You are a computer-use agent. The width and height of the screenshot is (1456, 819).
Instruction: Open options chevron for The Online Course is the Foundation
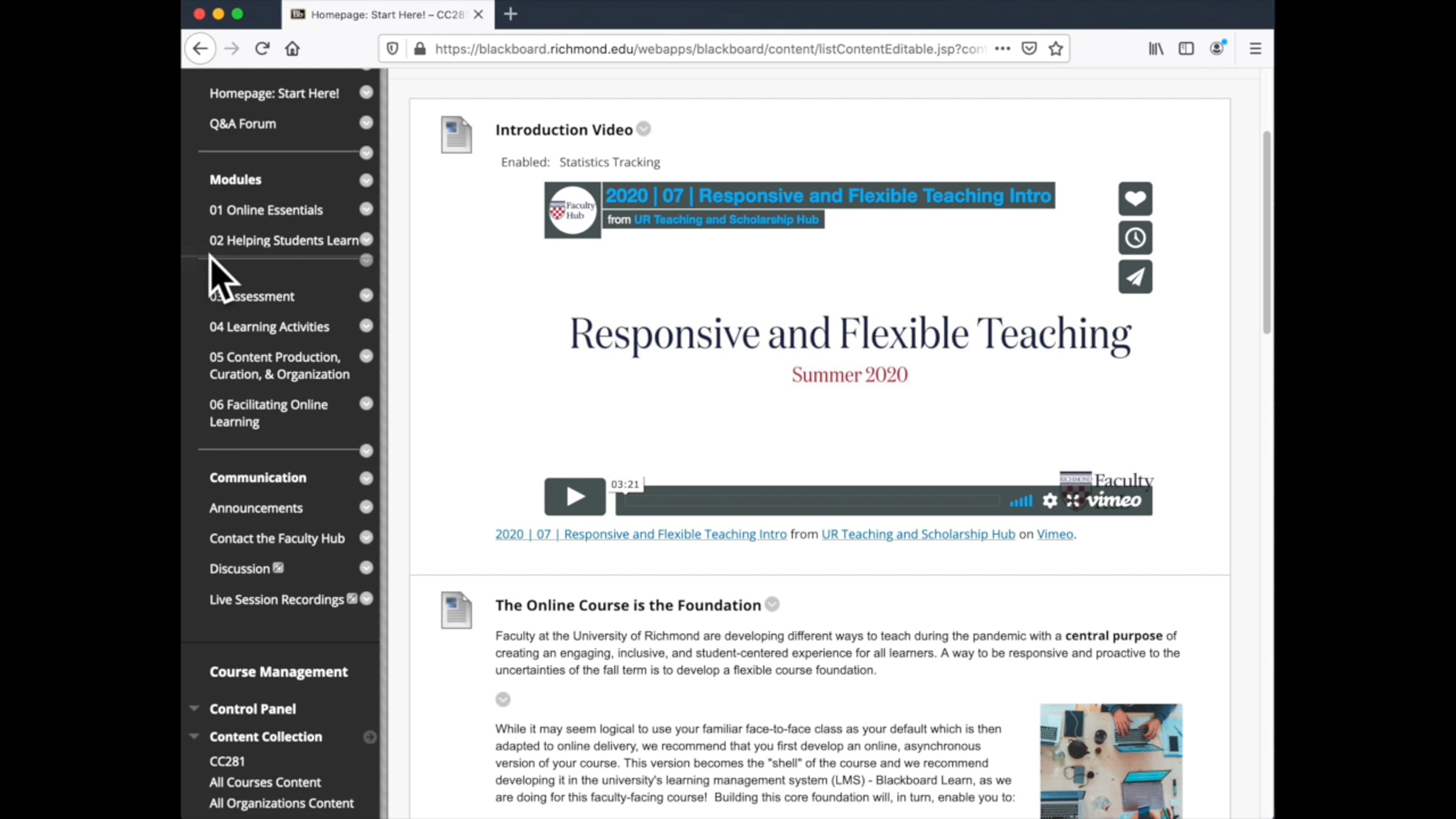(772, 604)
